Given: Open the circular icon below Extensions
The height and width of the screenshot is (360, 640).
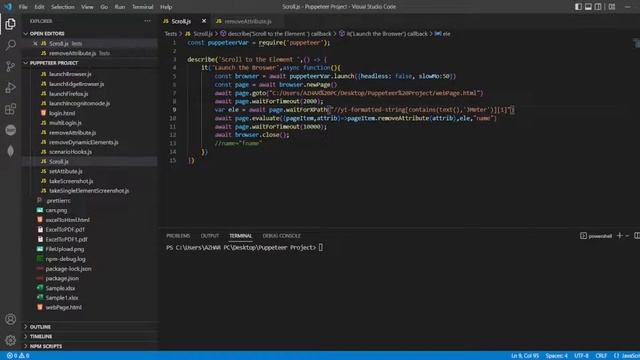Looking at the screenshot, I should click(x=11, y=130).
